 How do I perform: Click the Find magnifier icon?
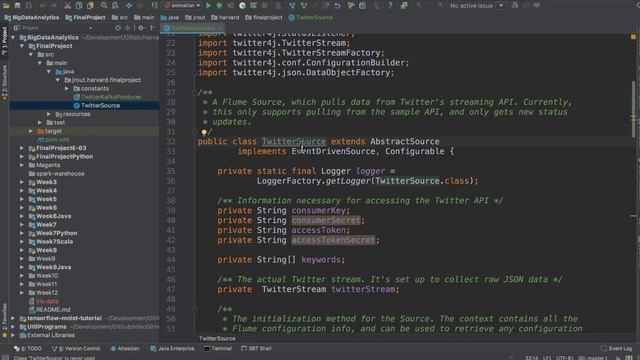coord(104,6)
